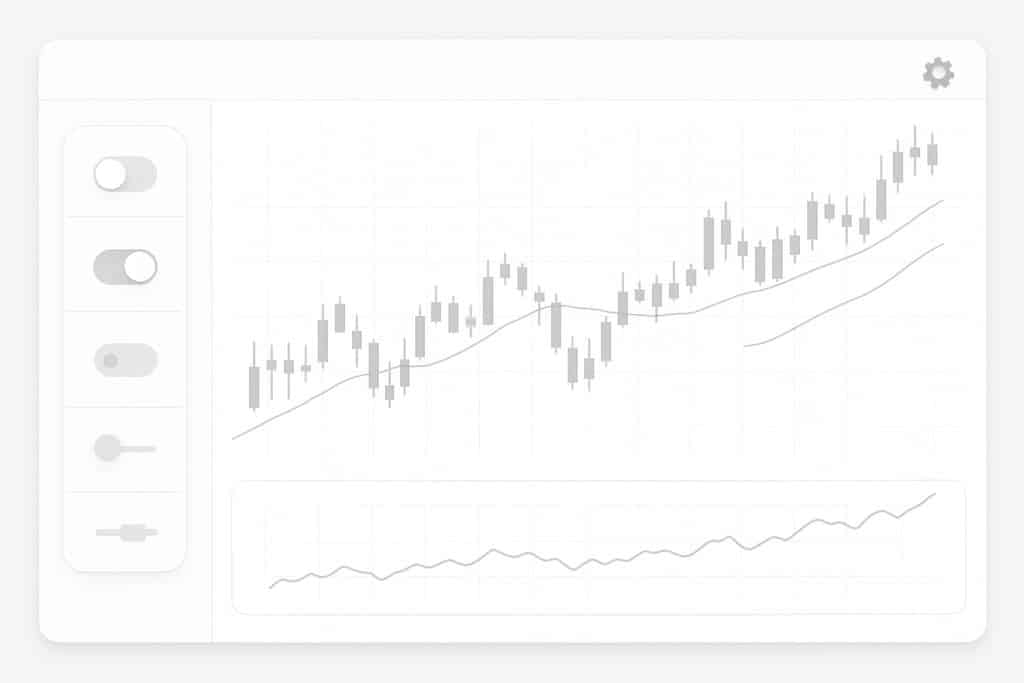Select the leftmost candlestick in the chart

pos(254,386)
